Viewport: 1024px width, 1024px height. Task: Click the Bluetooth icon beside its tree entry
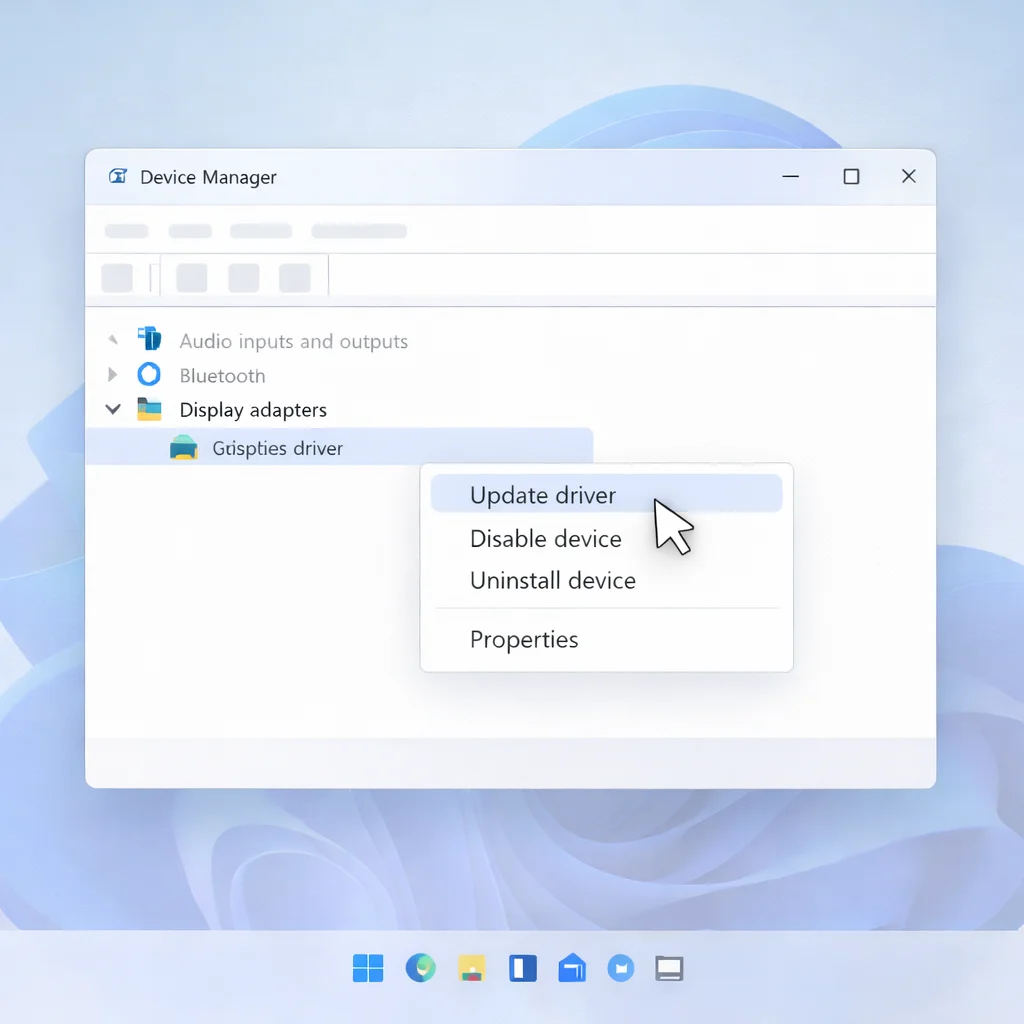point(150,375)
